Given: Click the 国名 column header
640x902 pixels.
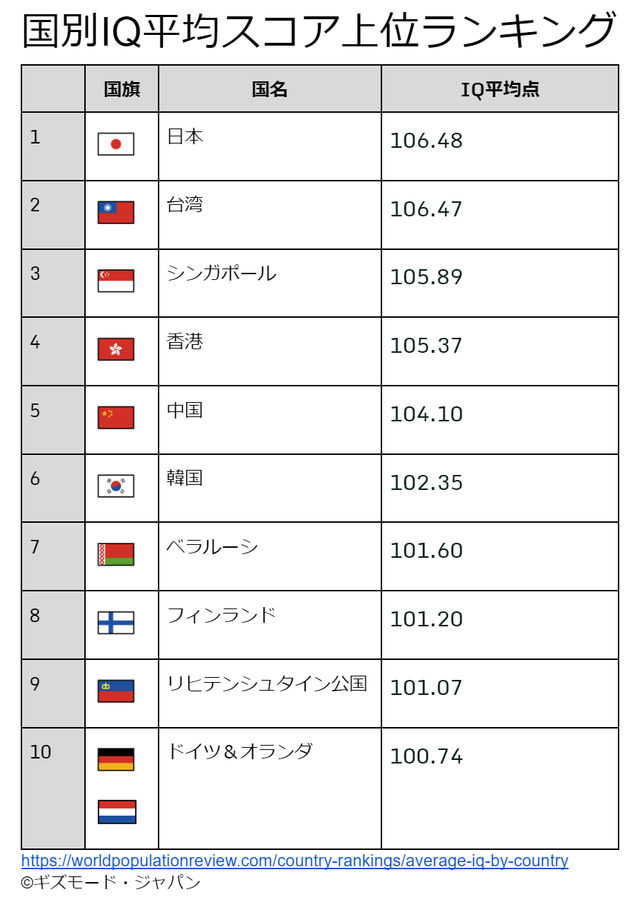Looking at the screenshot, I should pyautogui.click(x=269, y=89).
